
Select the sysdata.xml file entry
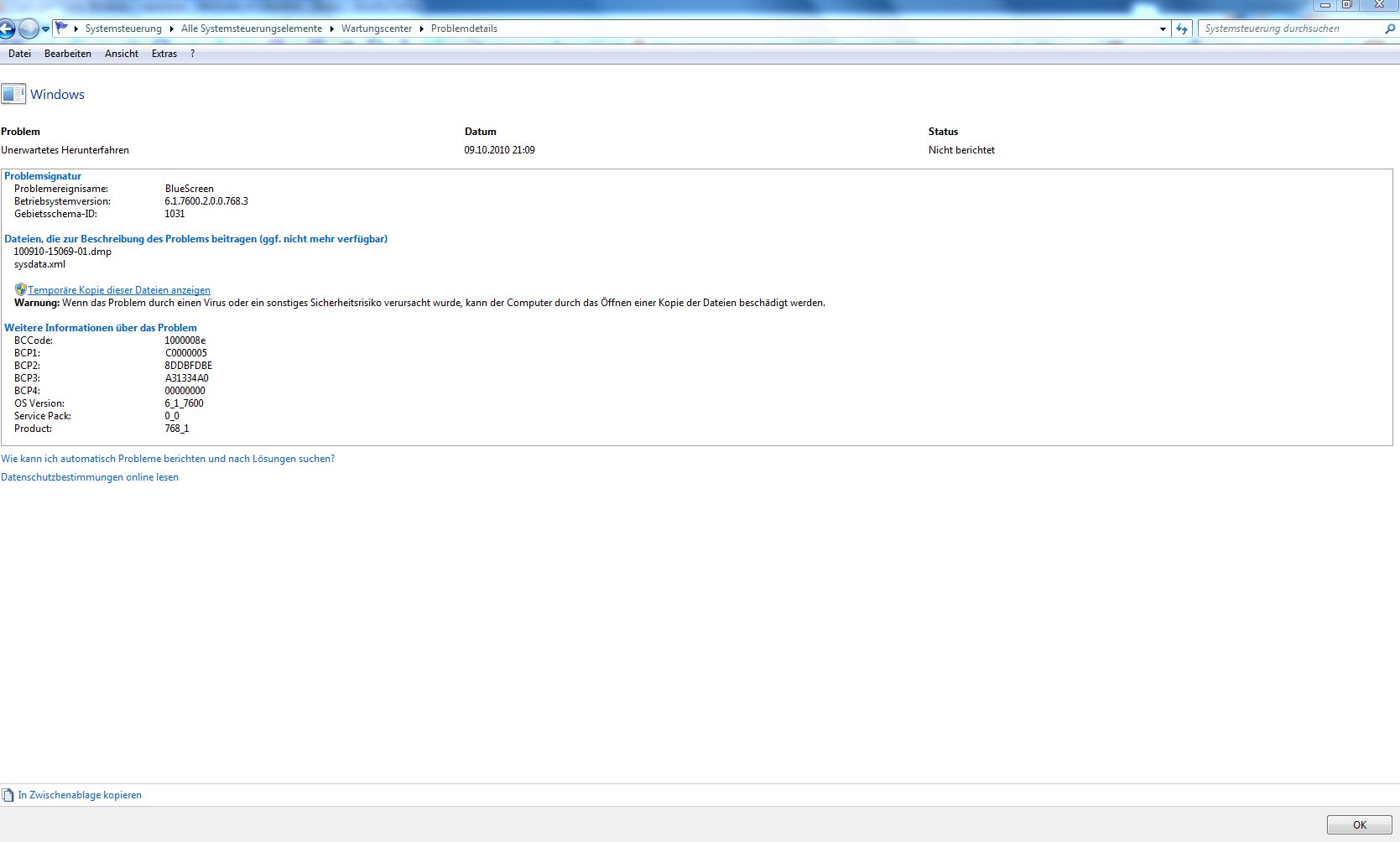[39, 264]
